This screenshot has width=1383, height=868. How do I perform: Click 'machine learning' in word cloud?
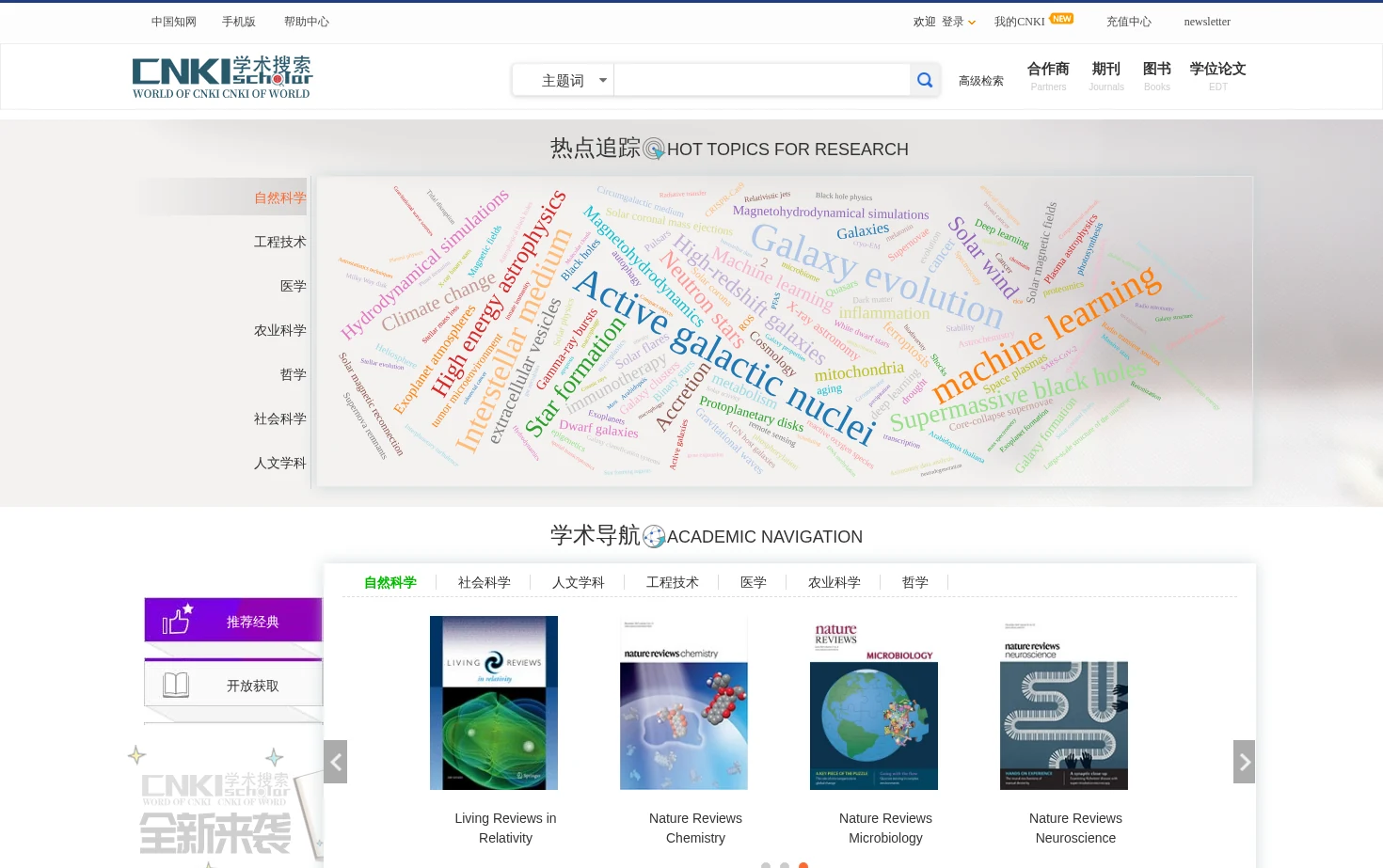pyautogui.click(x=1046, y=334)
